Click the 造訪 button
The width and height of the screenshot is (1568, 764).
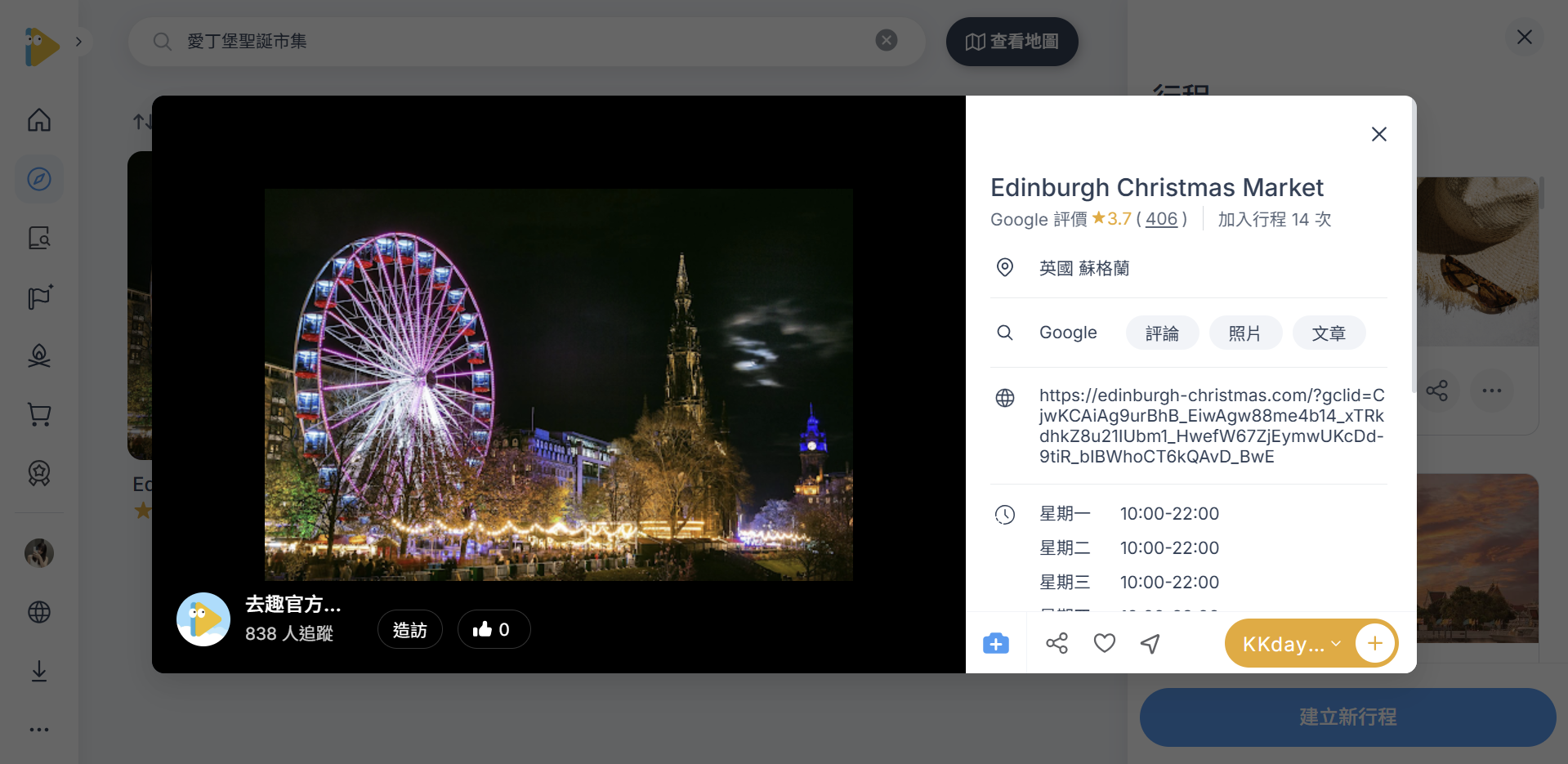(409, 629)
